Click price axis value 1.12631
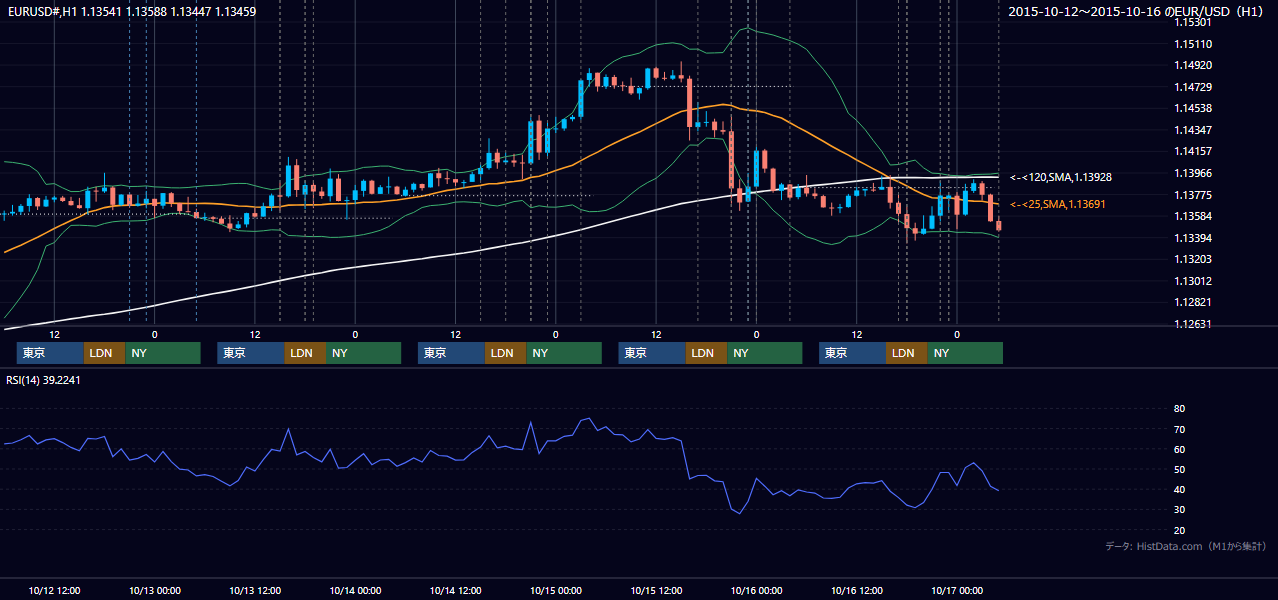 (1192, 324)
